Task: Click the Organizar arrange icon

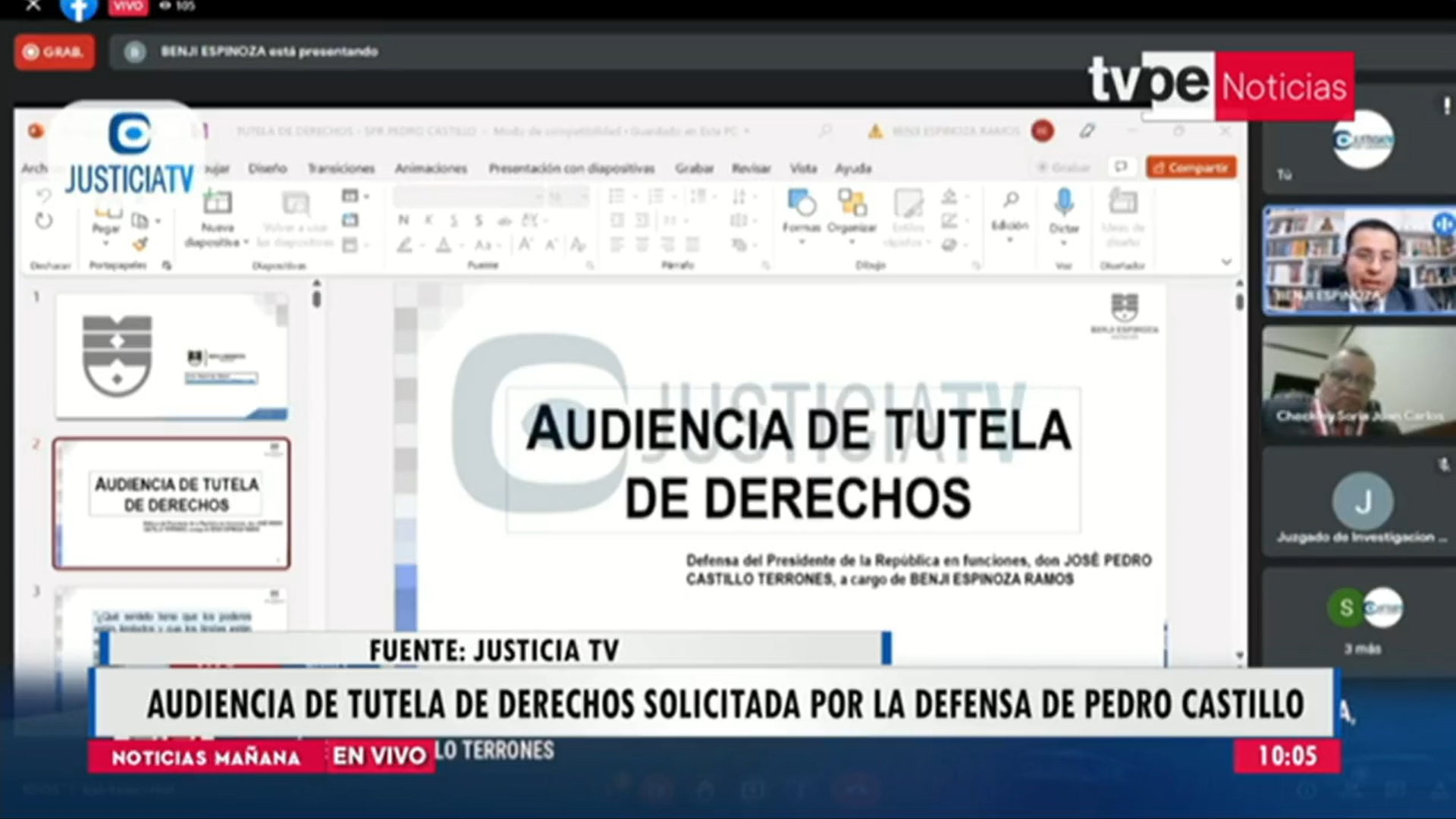Action: (x=852, y=203)
